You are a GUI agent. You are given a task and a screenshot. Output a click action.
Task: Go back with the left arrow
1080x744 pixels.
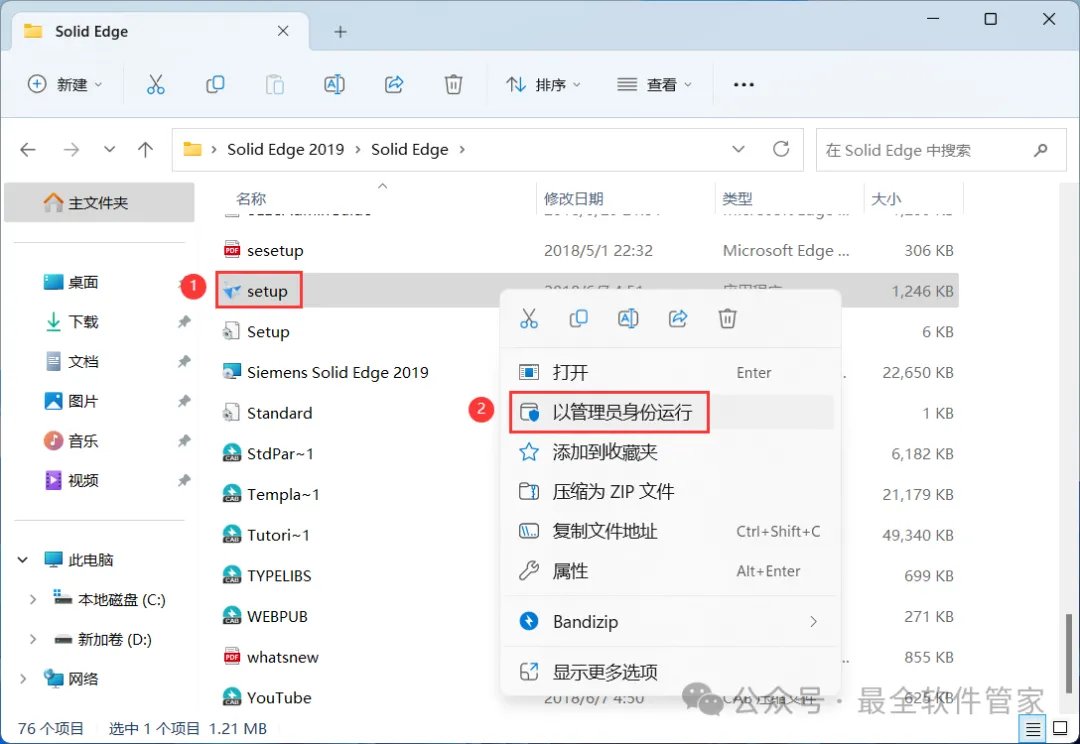click(x=28, y=149)
